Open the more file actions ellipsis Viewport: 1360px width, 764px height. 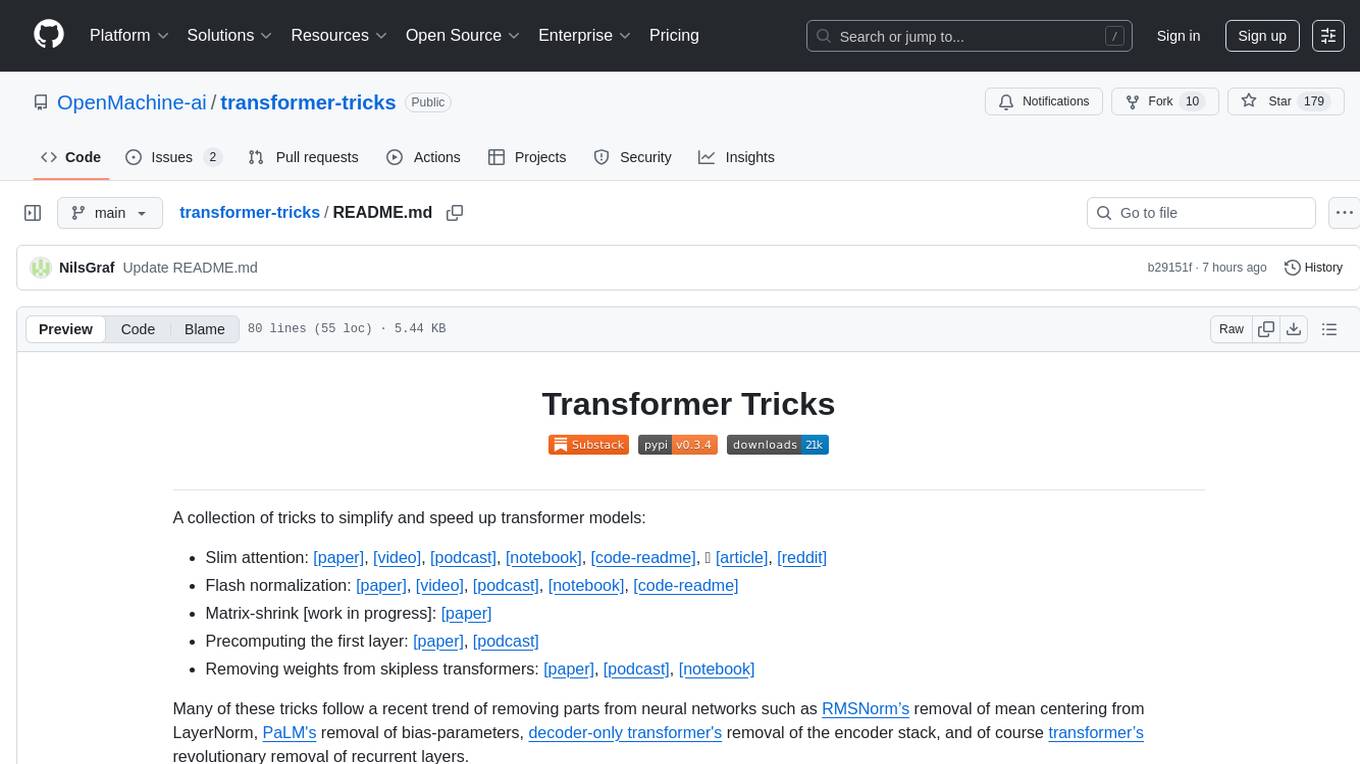click(1344, 213)
